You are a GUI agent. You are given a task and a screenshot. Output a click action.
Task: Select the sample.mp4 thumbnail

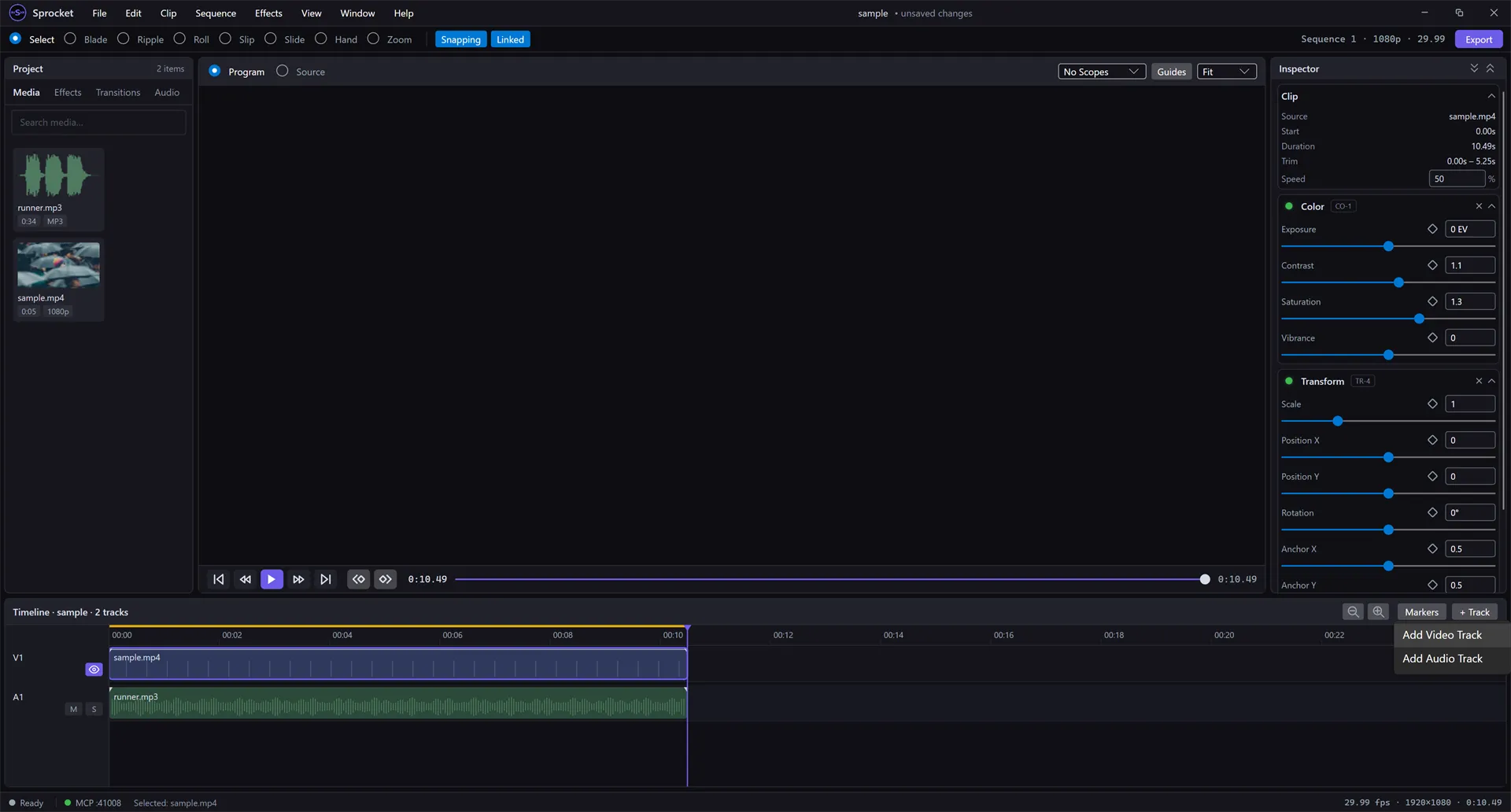pyautogui.click(x=58, y=265)
